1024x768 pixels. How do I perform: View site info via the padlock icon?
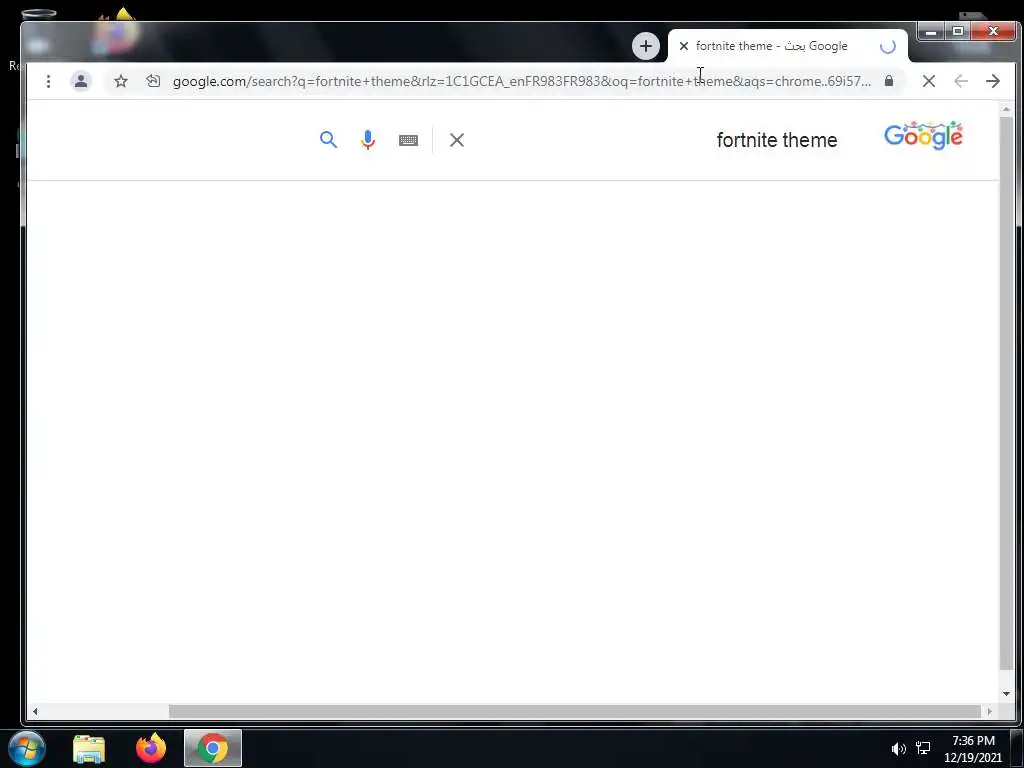(x=889, y=81)
